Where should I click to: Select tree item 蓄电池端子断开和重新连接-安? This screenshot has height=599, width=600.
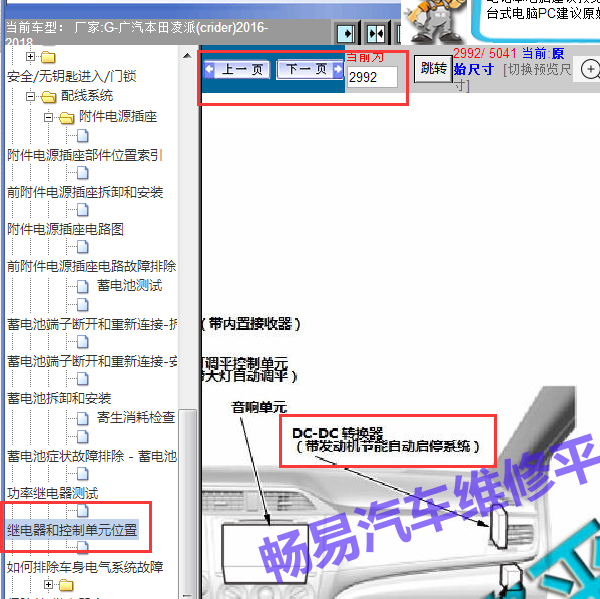coord(92,361)
